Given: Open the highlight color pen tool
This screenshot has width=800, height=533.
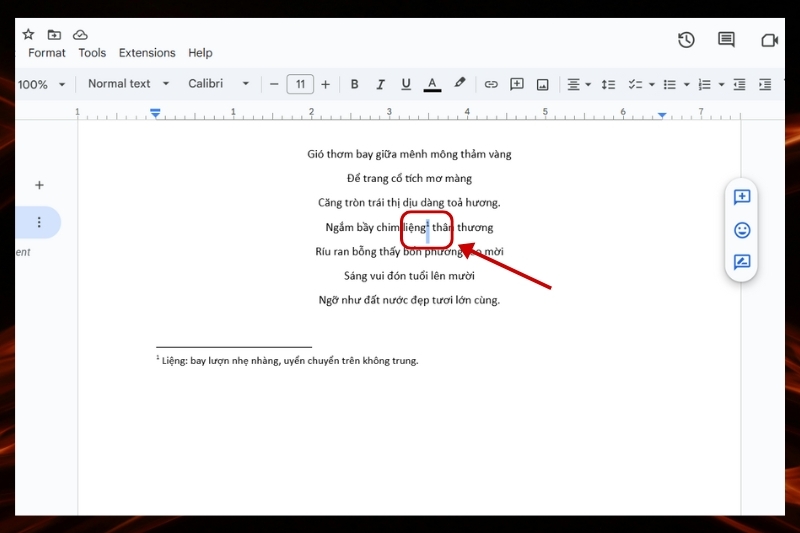Looking at the screenshot, I should (460, 83).
